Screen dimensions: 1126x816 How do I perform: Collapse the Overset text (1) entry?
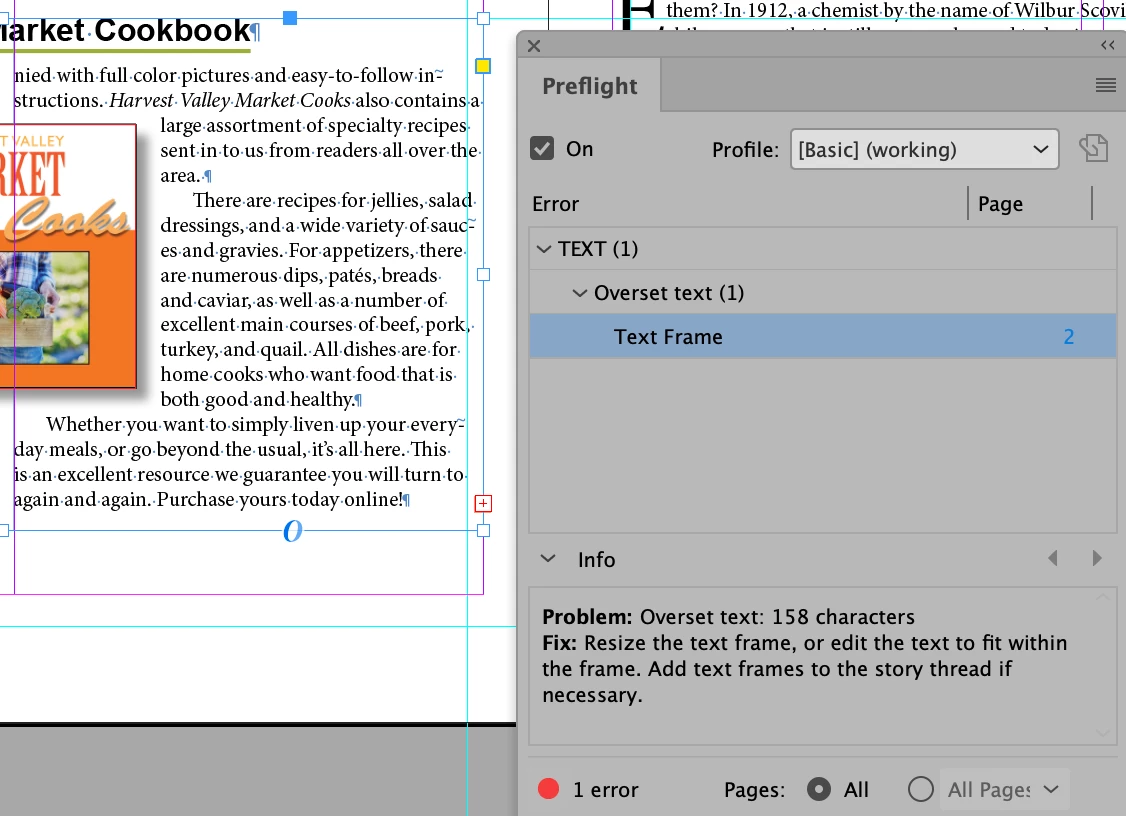point(579,293)
